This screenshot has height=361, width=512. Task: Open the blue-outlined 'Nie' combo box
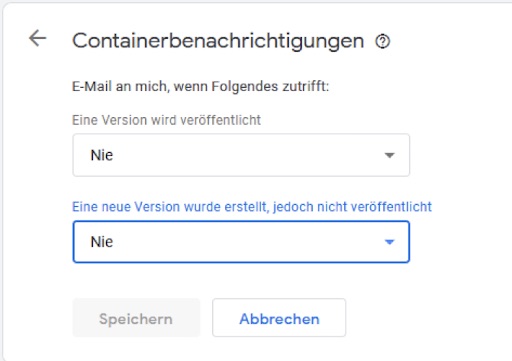241,242
